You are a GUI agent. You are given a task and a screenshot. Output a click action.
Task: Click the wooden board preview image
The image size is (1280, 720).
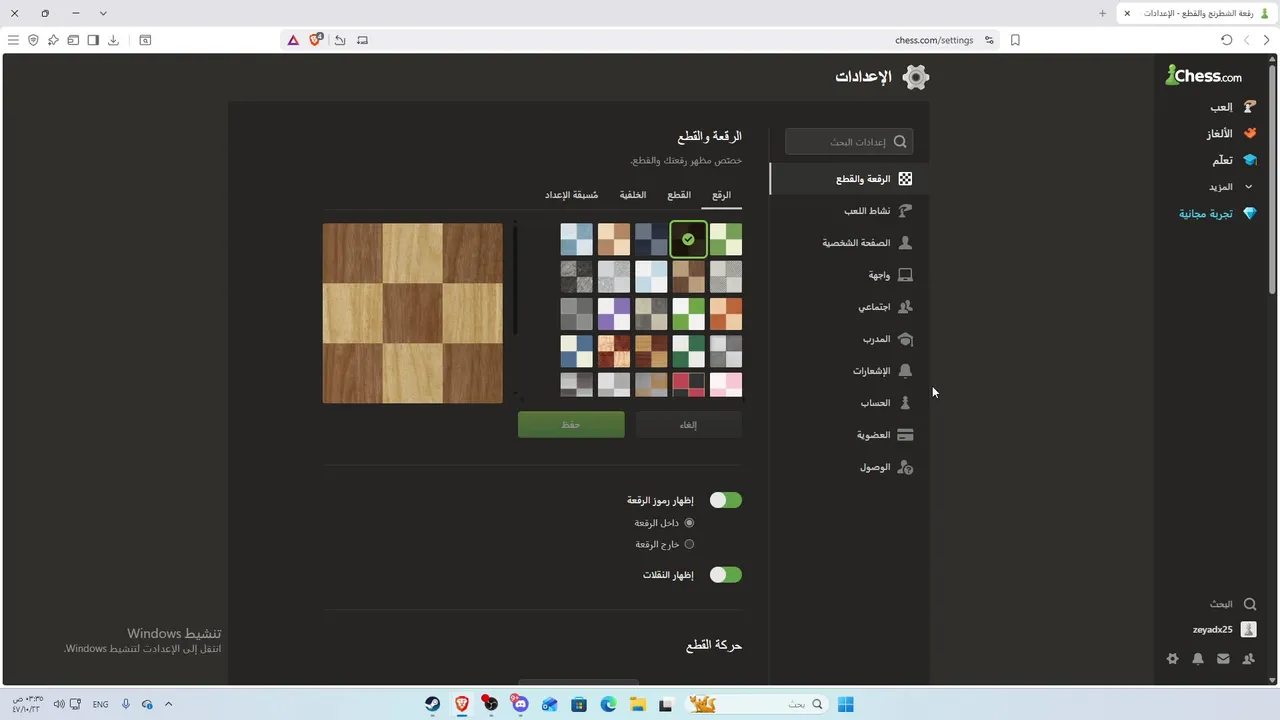412,314
